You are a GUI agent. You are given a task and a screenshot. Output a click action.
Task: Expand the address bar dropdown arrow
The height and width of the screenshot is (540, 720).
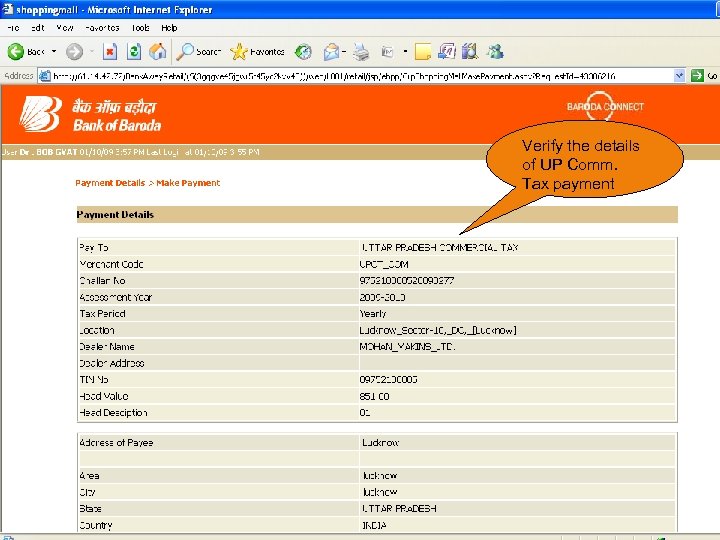coord(679,76)
